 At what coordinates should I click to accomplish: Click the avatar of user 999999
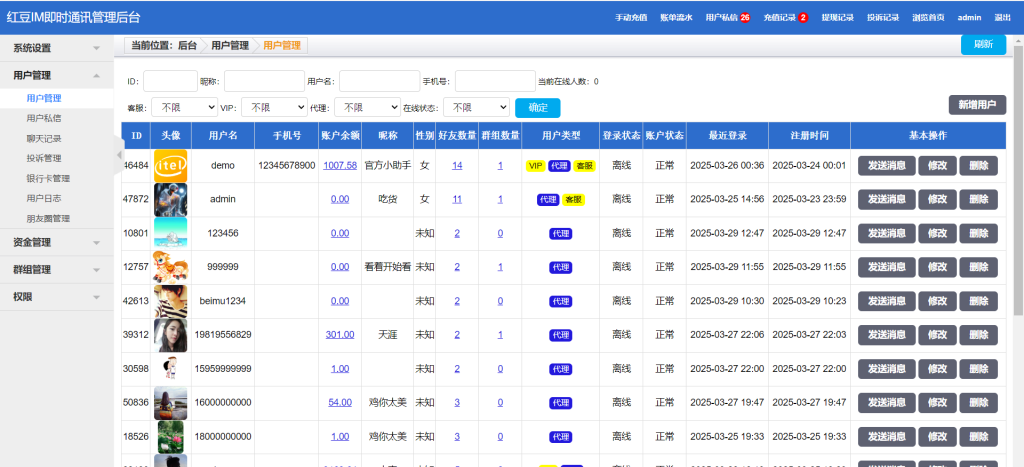click(x=170, y=267)
